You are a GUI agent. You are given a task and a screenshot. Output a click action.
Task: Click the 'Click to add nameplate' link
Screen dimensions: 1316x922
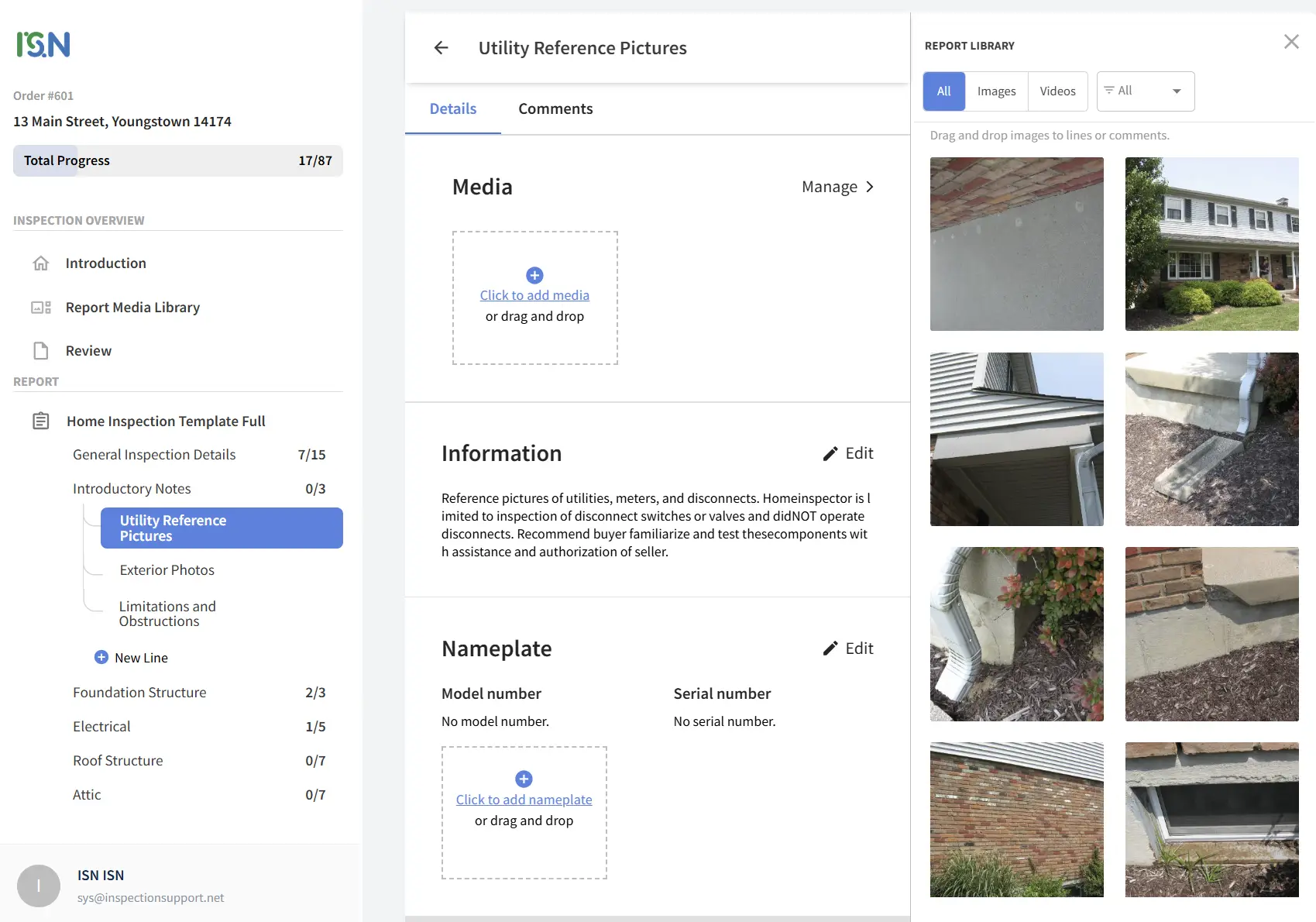point(524,800)
